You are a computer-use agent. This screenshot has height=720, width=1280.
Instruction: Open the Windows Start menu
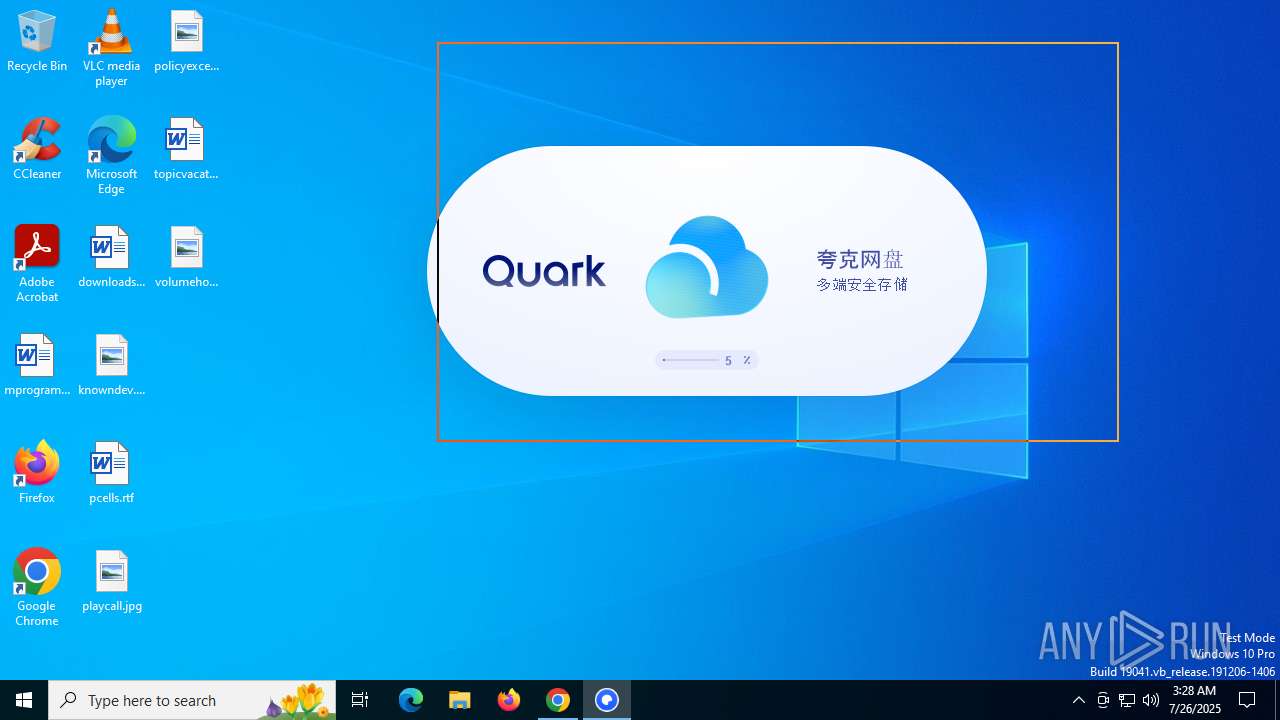coord(24,700)
